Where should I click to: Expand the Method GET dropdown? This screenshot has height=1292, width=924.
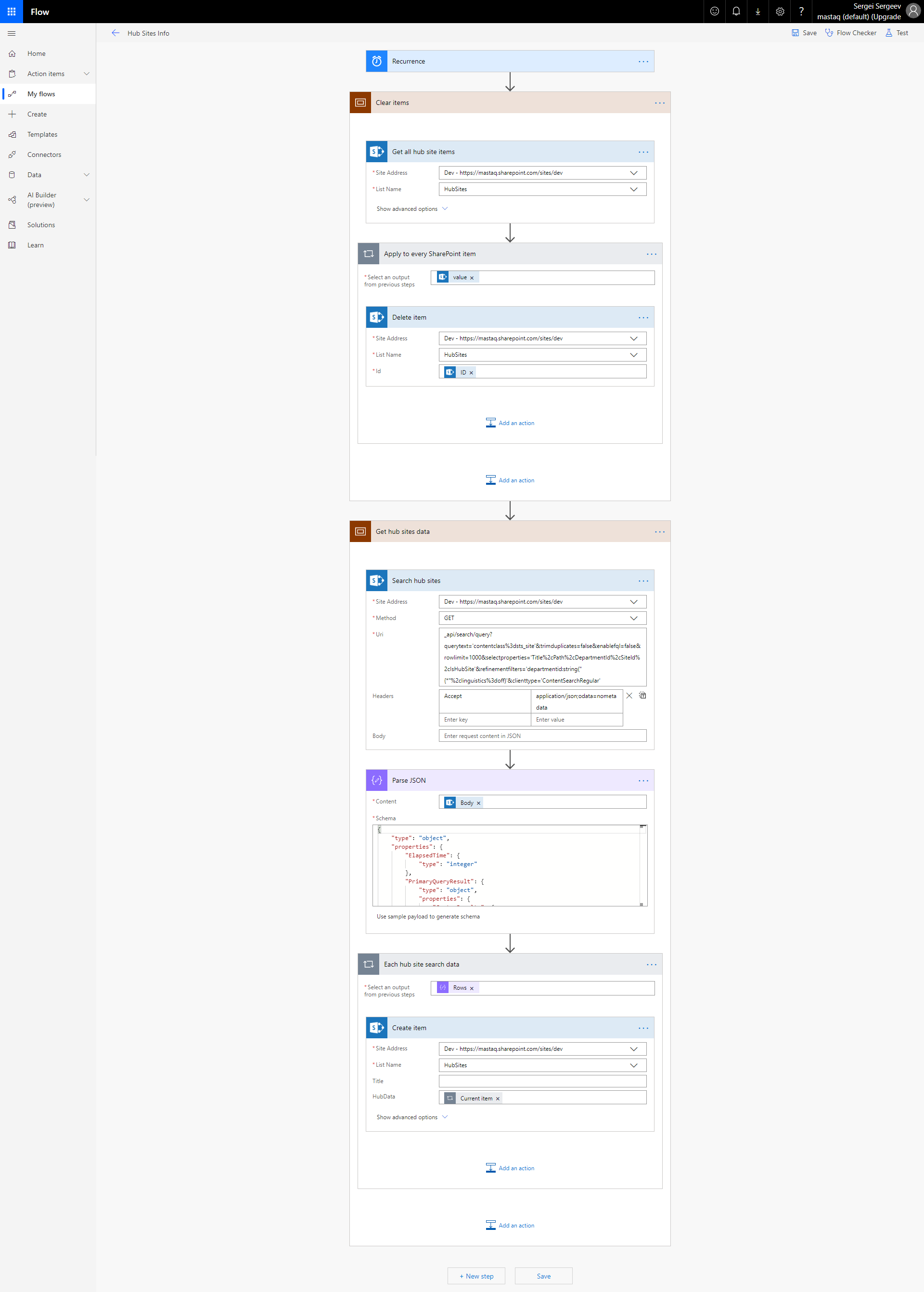[633, 618]
